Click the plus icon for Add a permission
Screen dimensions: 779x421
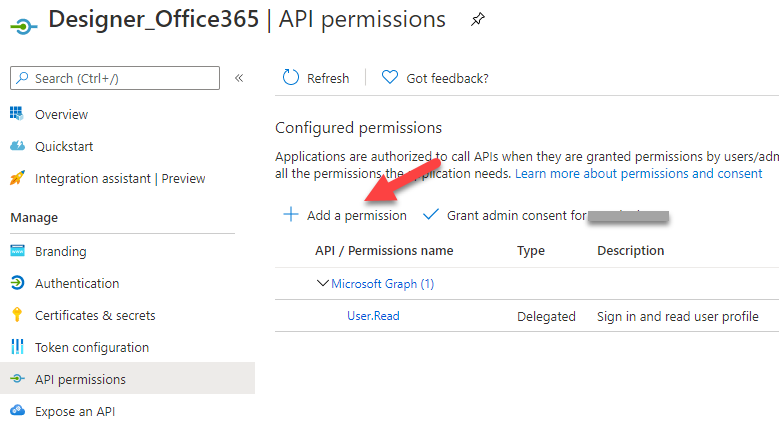pos(291,215)
